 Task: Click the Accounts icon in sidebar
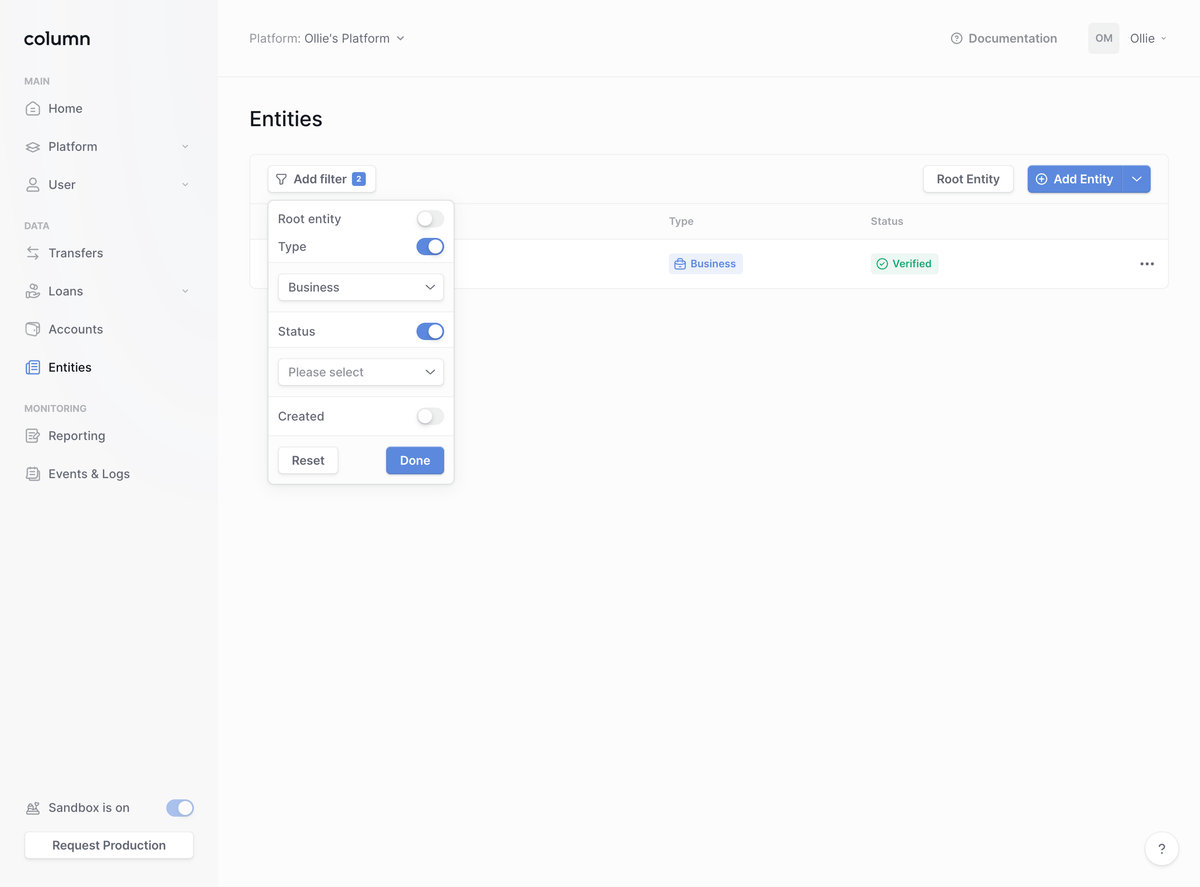coord(33,330)
